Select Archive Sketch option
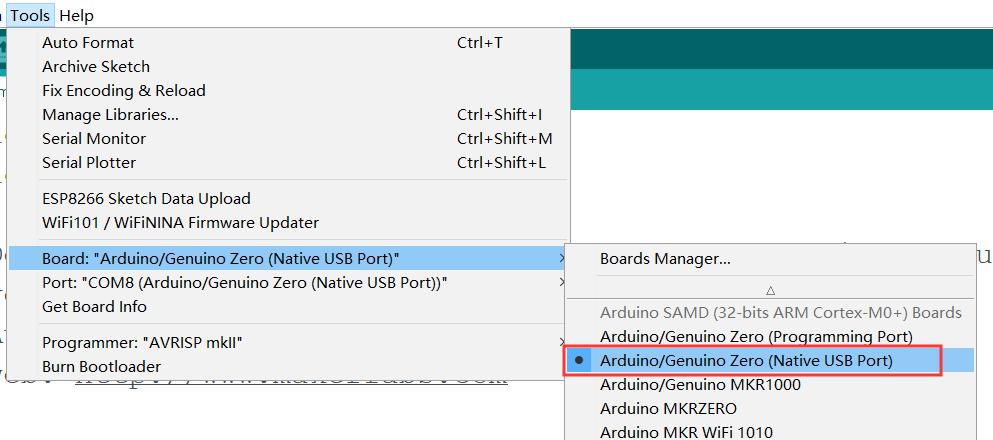 (x=96, y=67)
